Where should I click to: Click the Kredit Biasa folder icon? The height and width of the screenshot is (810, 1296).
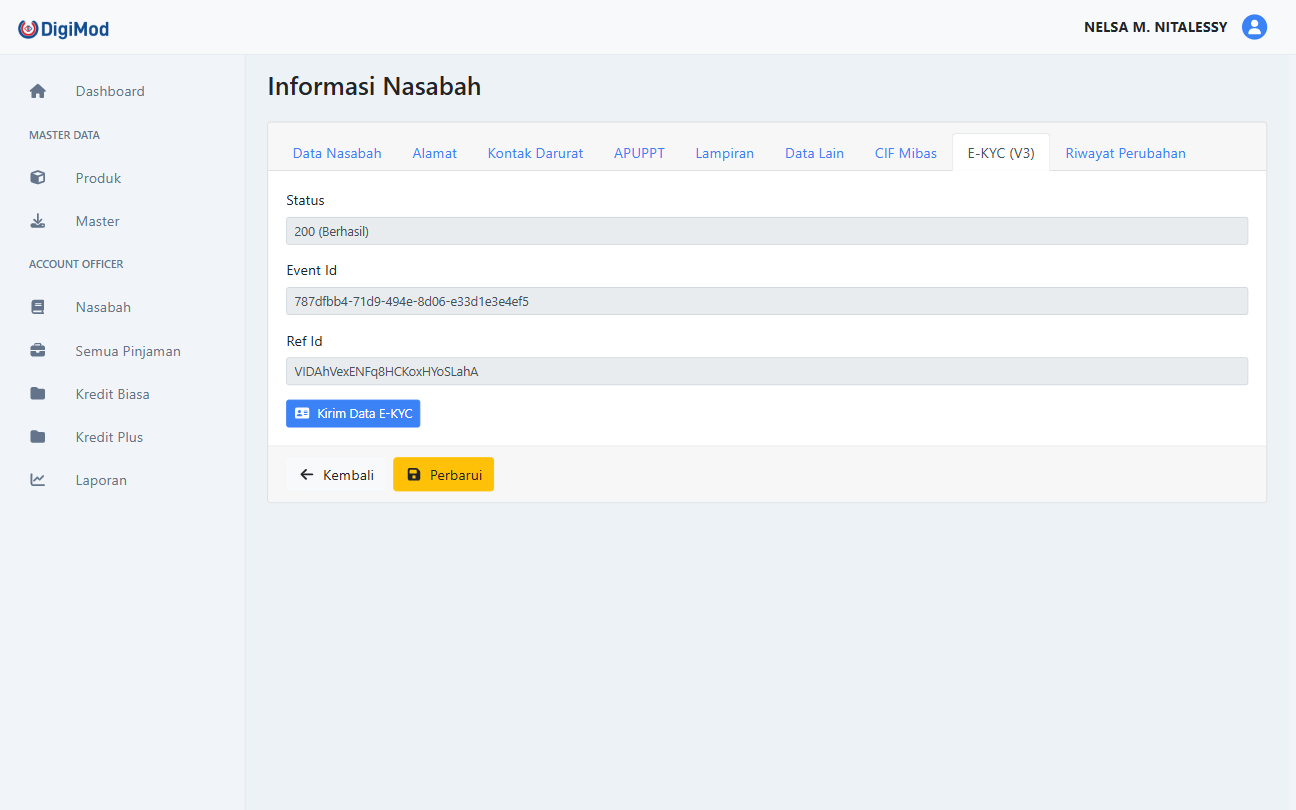coord(38,394)
